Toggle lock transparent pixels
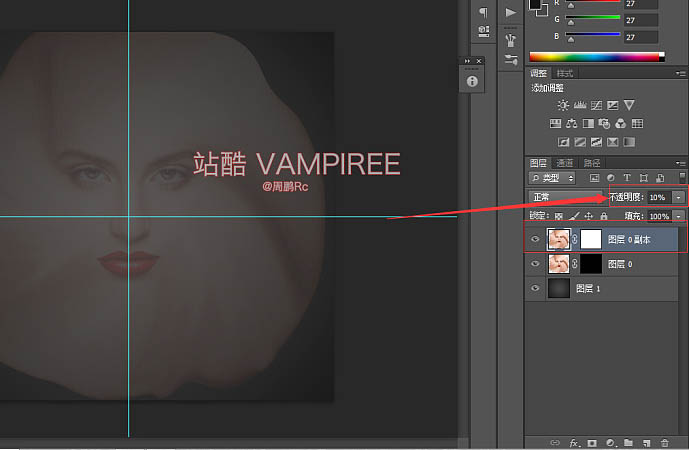This screenshot has width=689, height=450. pos(558,216)
